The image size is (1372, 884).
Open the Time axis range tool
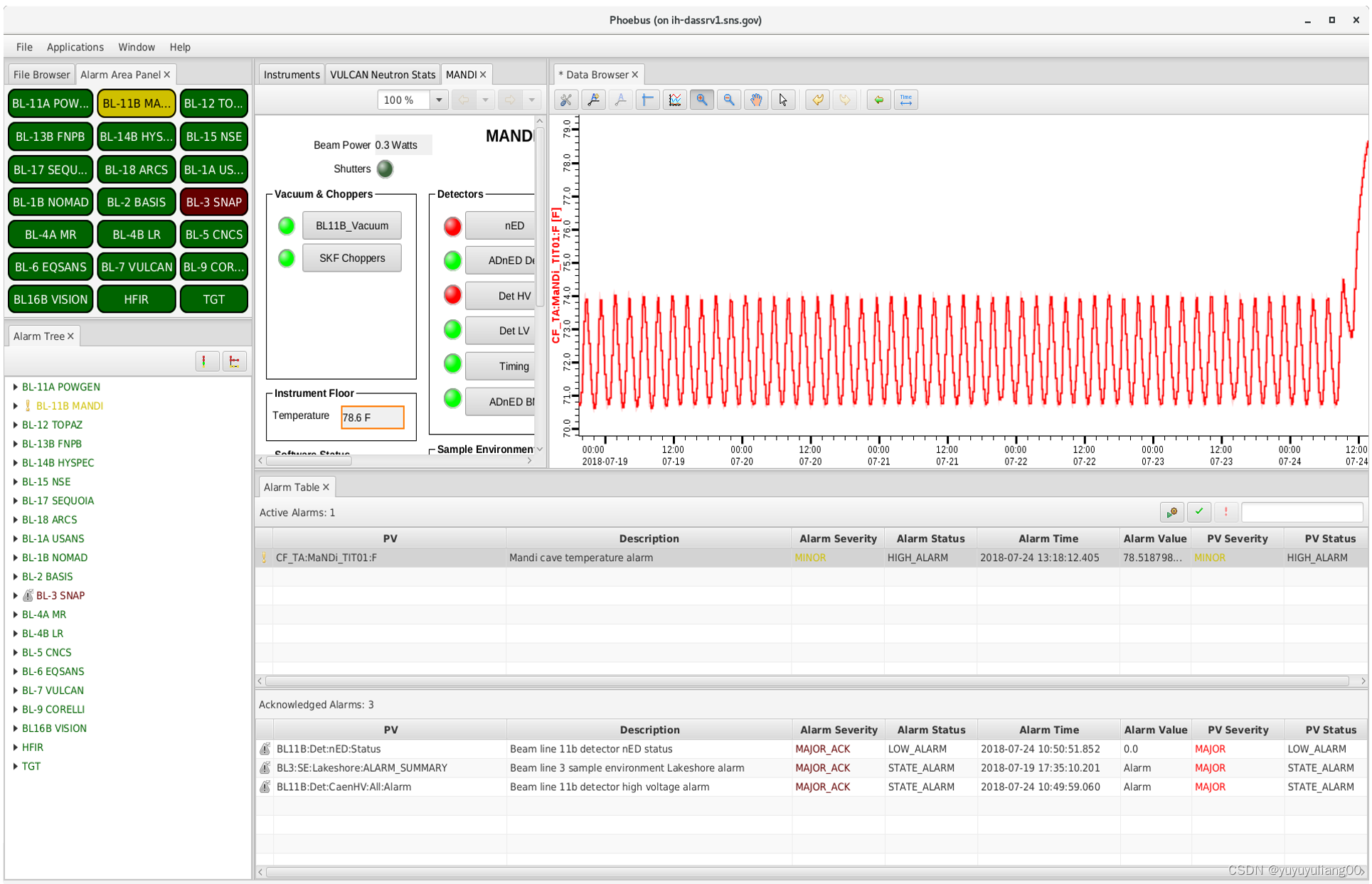pos(906,100)
